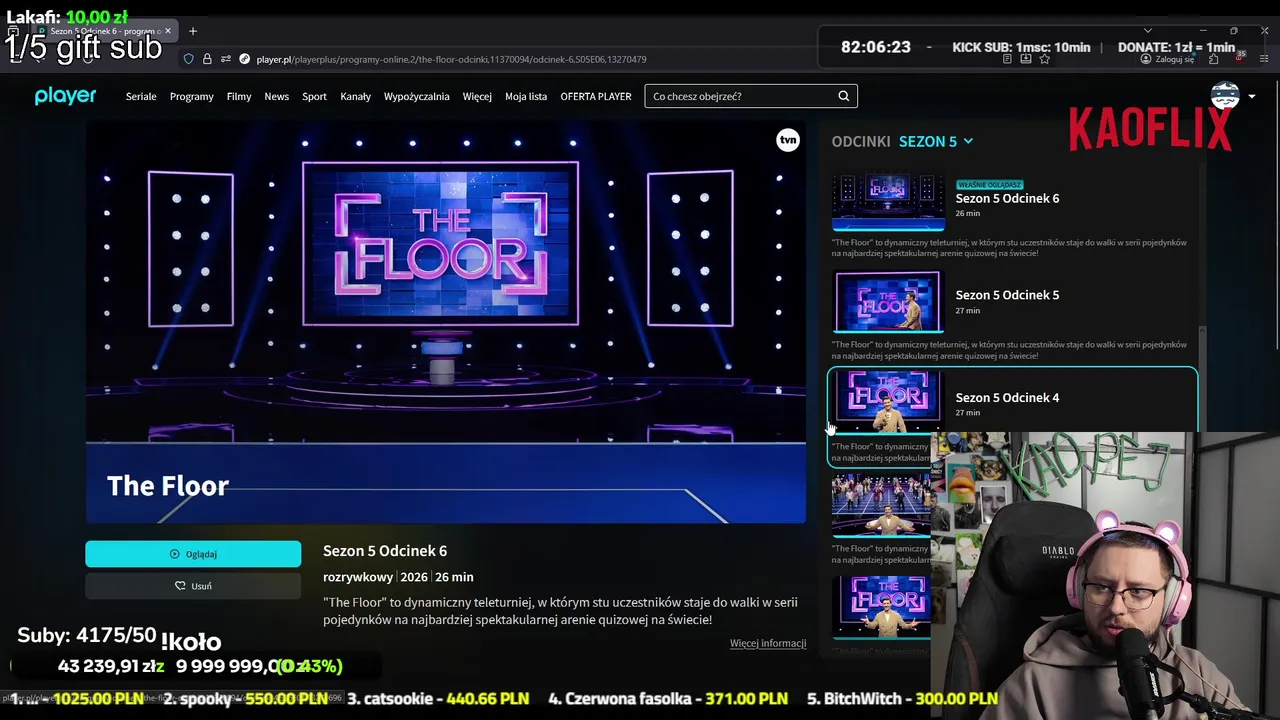
Task: Click the Player logo
Action: coord(65,96)
